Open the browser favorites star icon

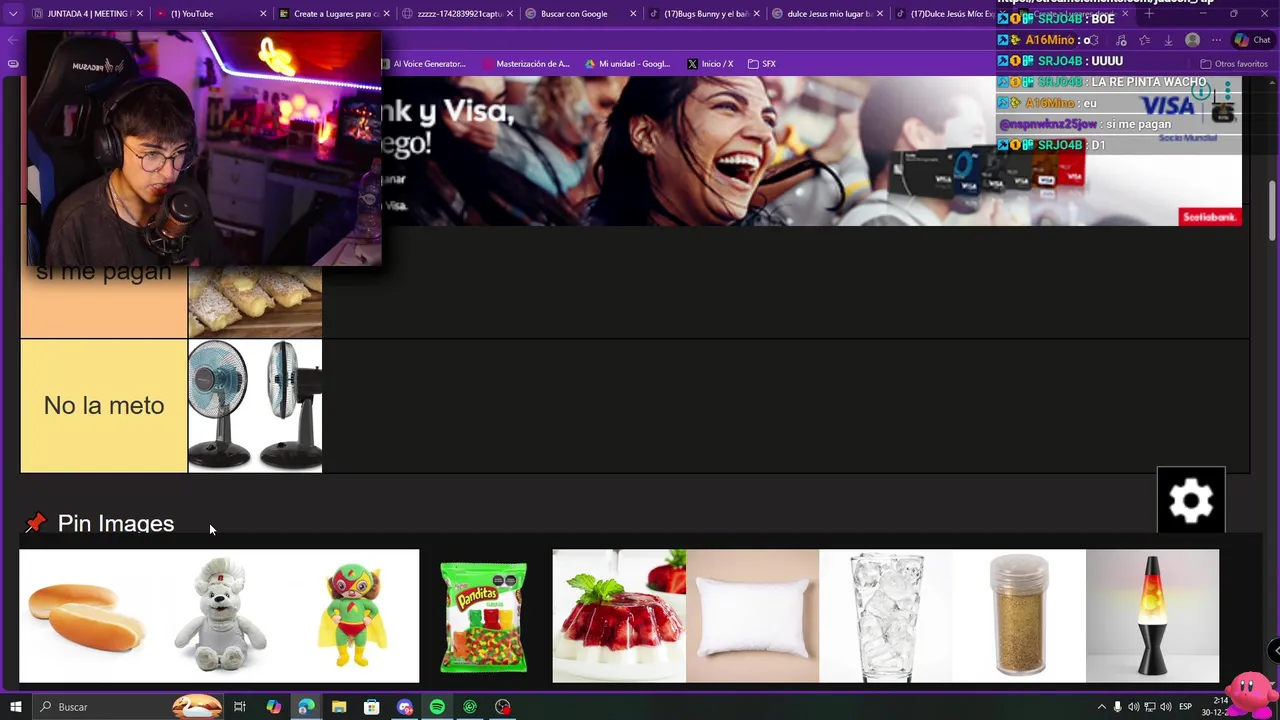[x=1144, y=40]
